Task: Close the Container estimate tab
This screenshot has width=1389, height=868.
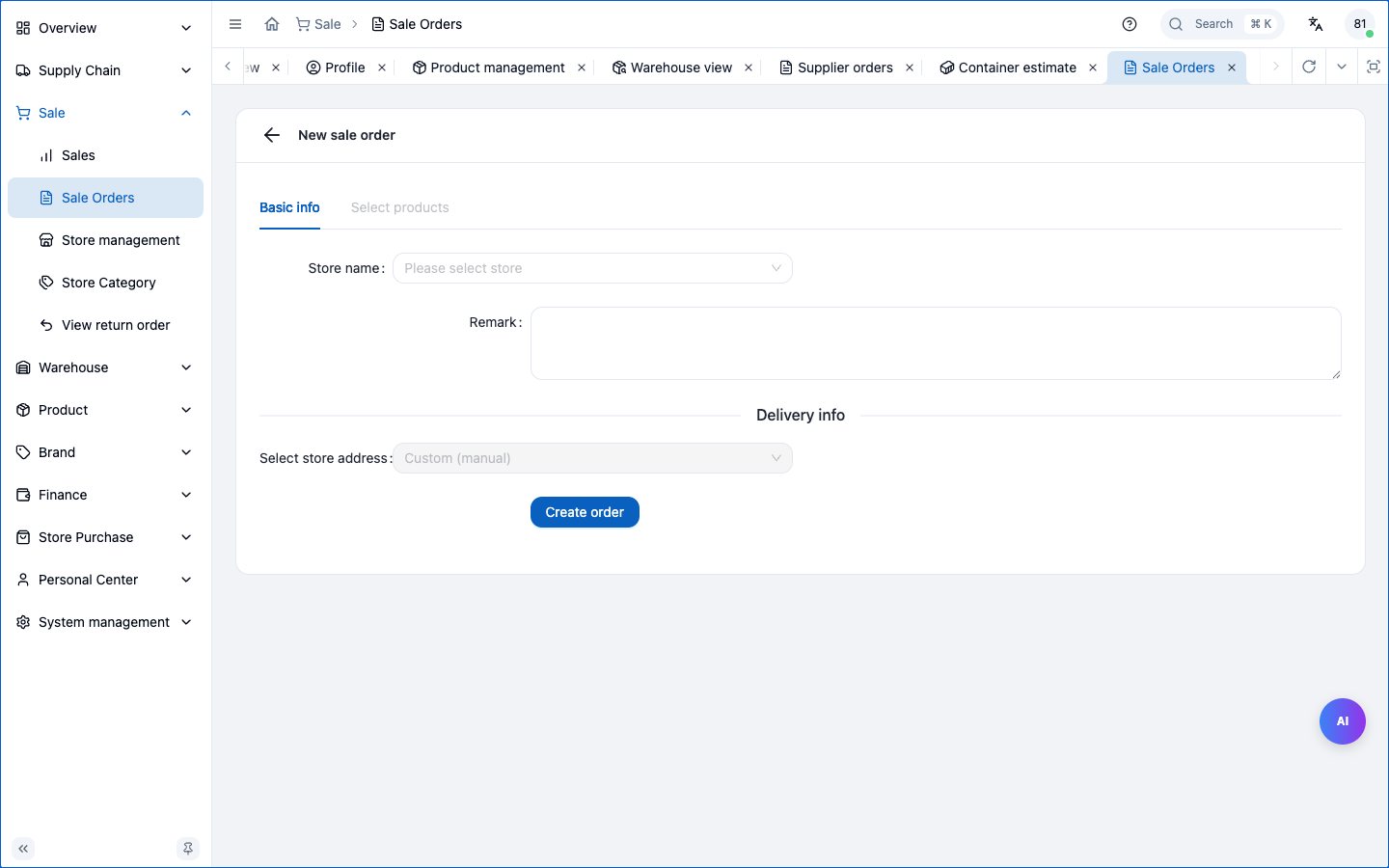Action: point(1093,68)
